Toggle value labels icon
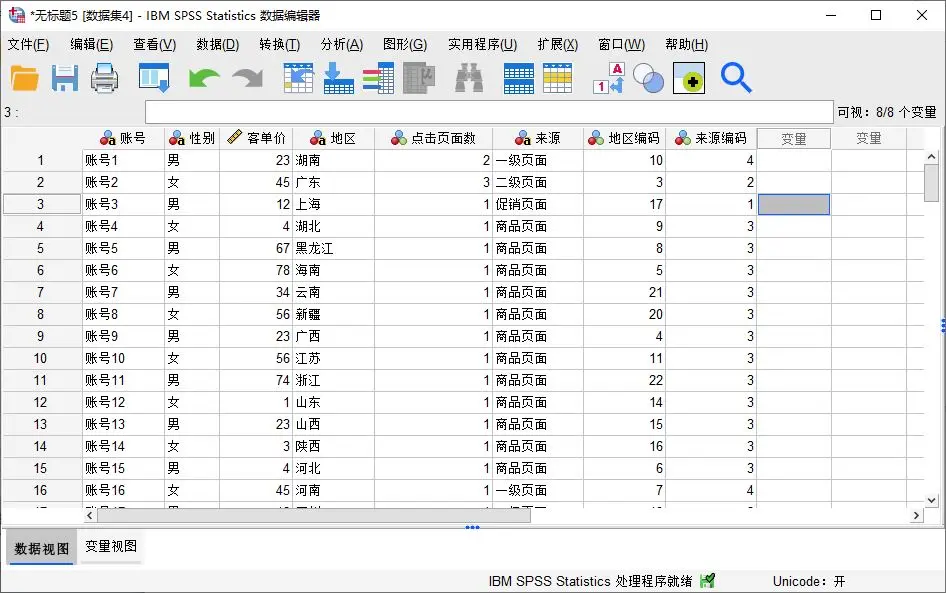 pos(608,78)
